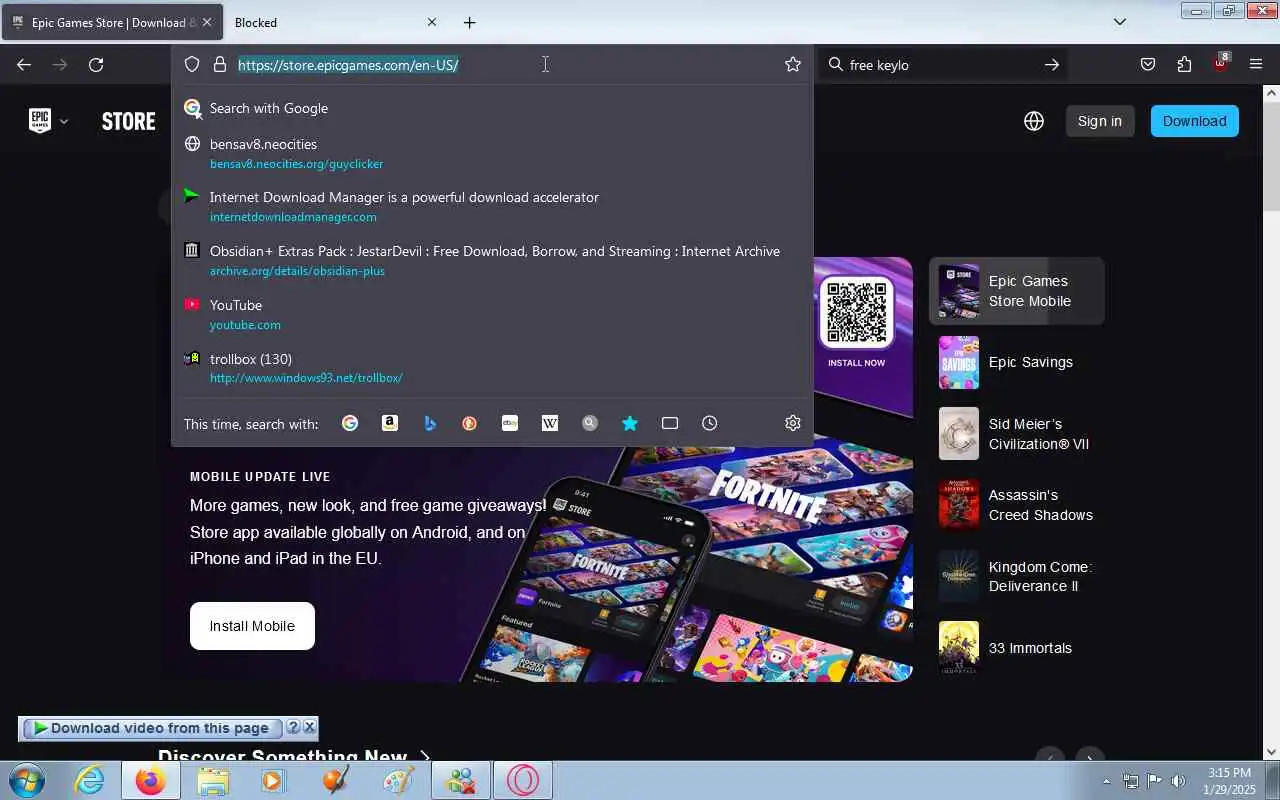Search this time with Wikipedia

point(550,423)
